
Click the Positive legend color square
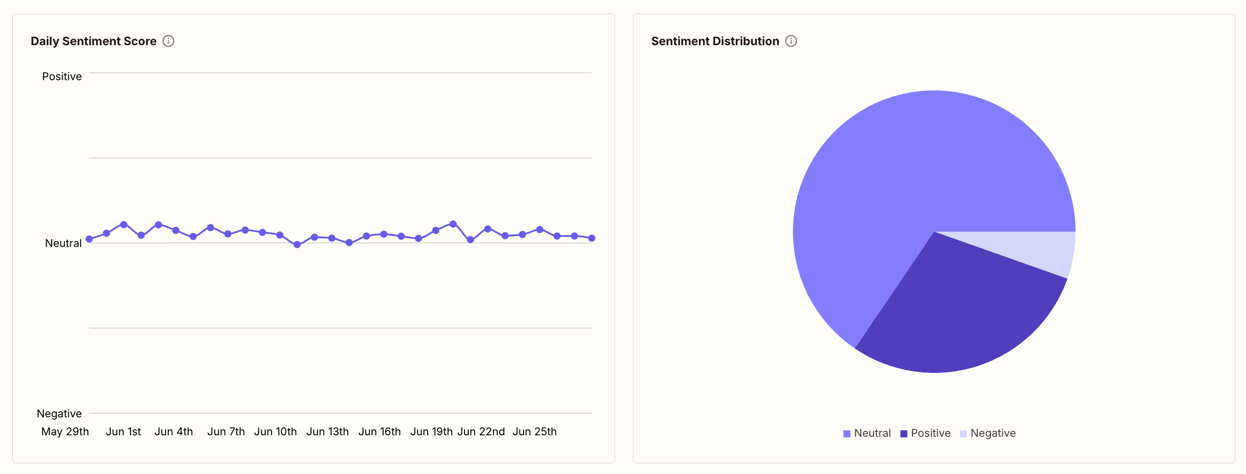pos(904,434)
